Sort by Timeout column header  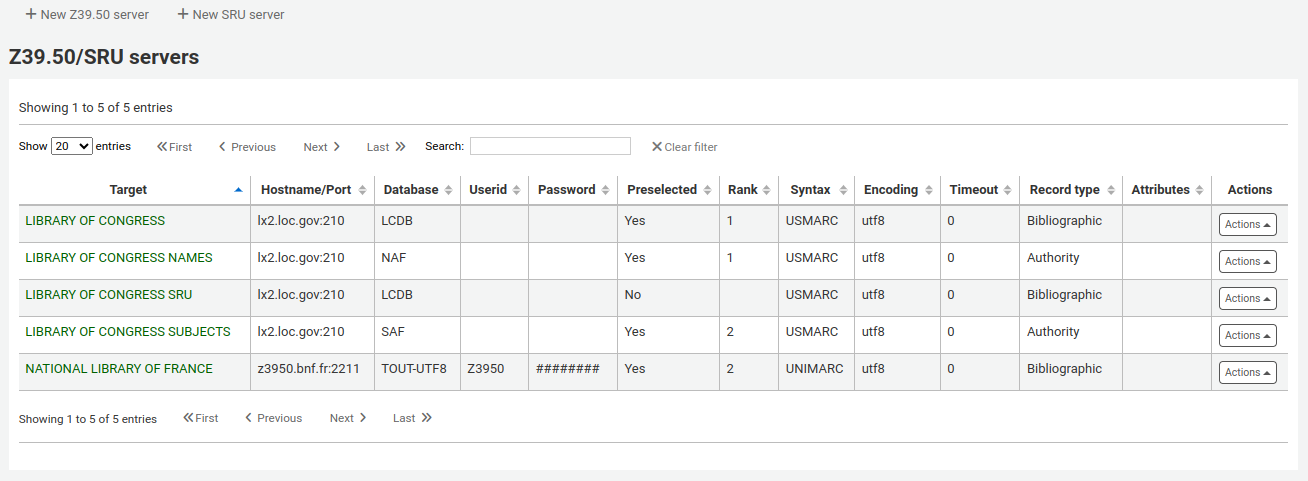980,190
